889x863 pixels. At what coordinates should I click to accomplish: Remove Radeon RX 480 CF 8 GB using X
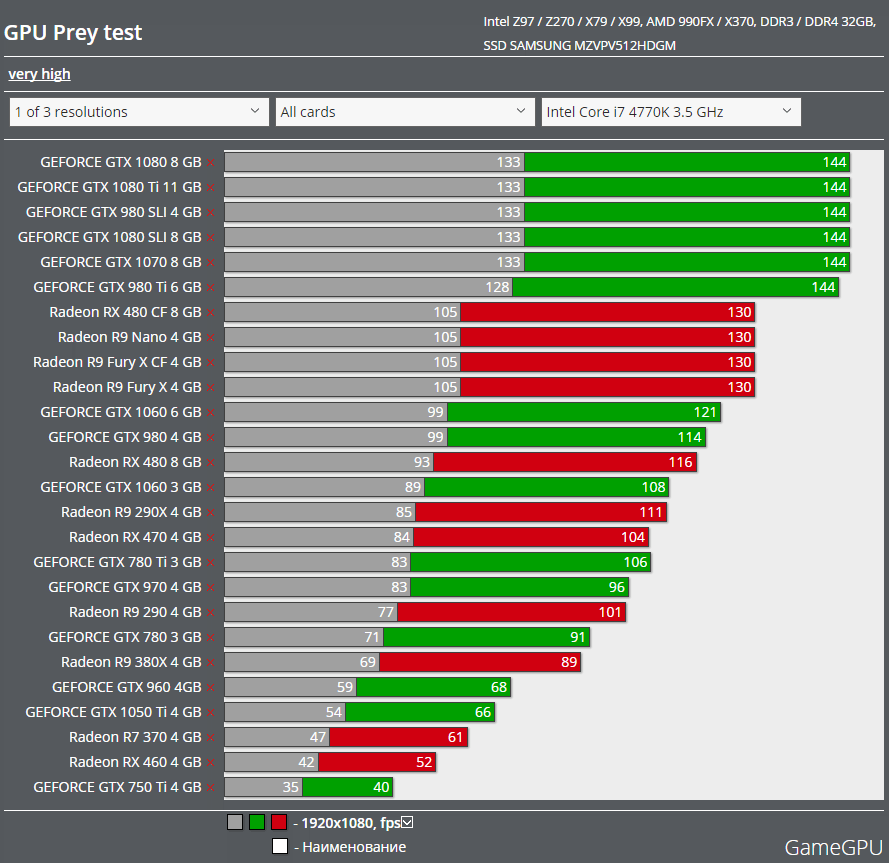pos(210,312)
